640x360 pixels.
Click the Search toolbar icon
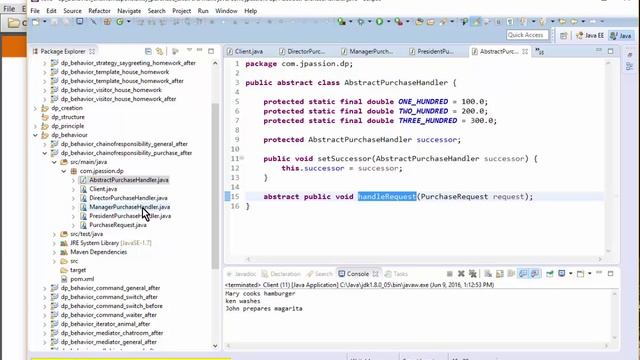click(443, 22)
